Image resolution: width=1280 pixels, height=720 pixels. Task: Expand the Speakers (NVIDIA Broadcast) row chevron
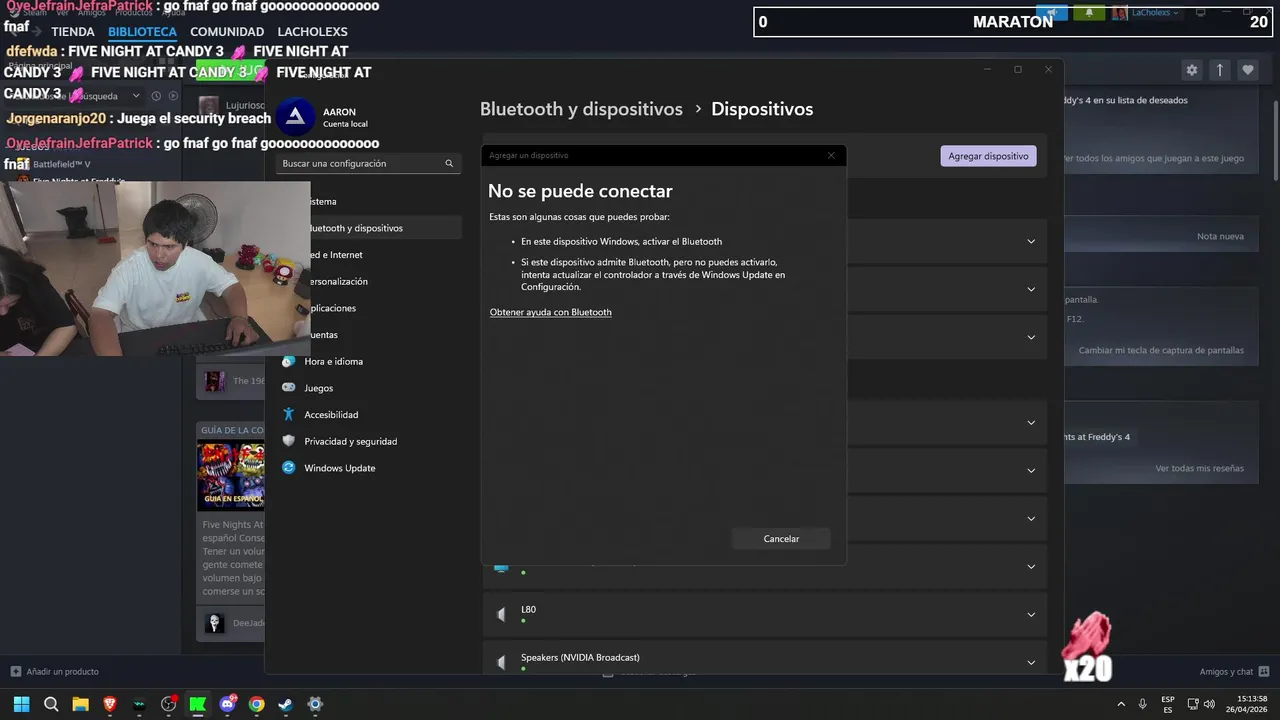(1031, 662)
